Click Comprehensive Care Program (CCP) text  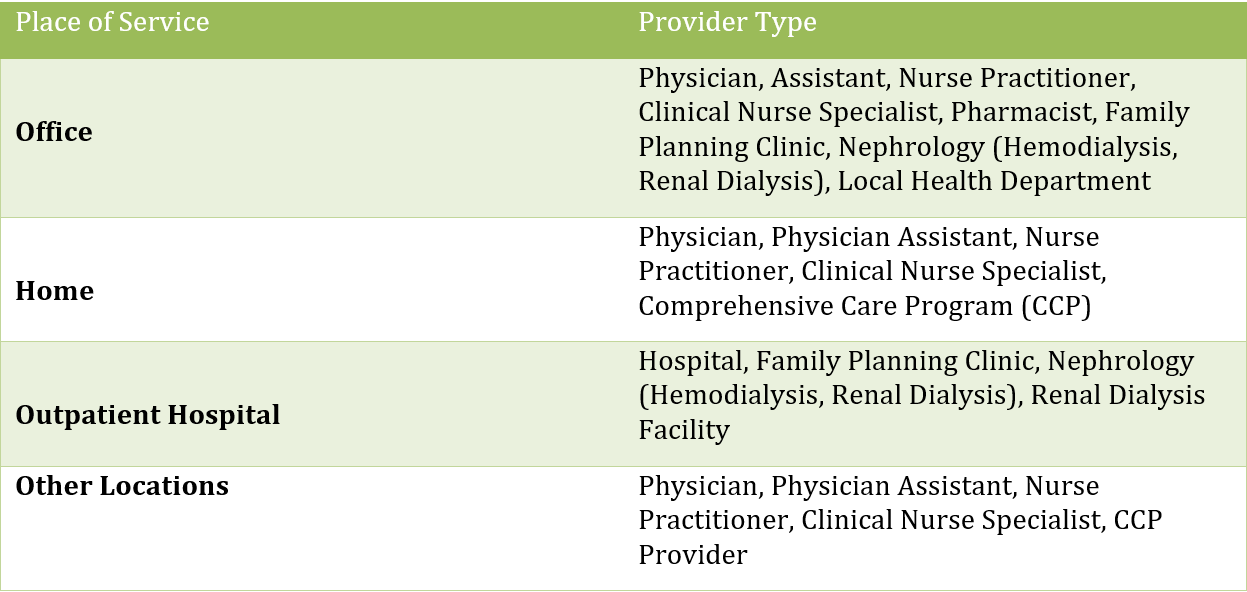coord(864,306)
